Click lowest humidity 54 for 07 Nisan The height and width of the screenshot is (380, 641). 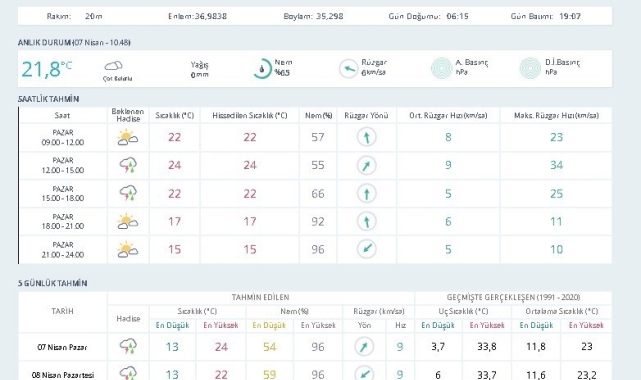pos(269,347)
